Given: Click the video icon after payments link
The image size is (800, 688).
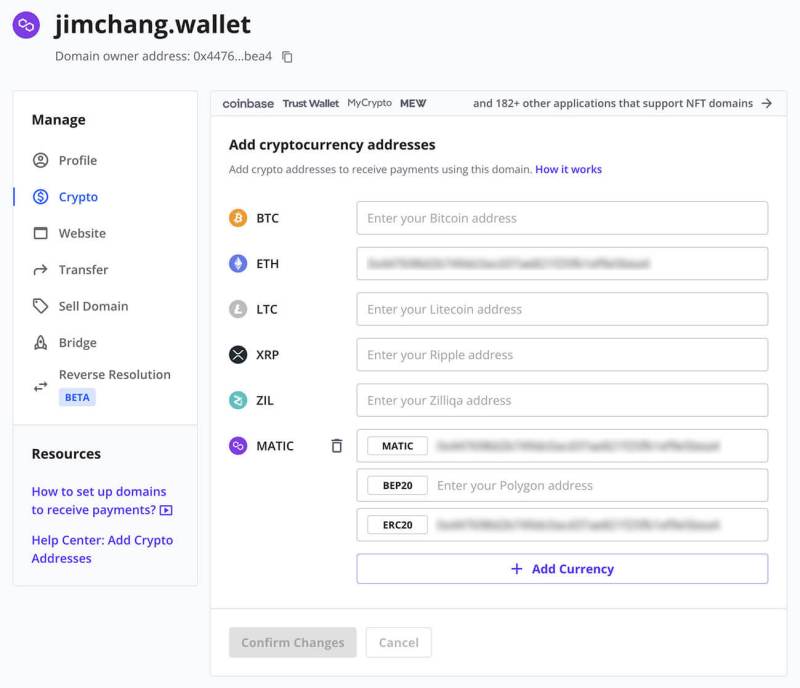Looking at the screenshot, I should [166, 510].
